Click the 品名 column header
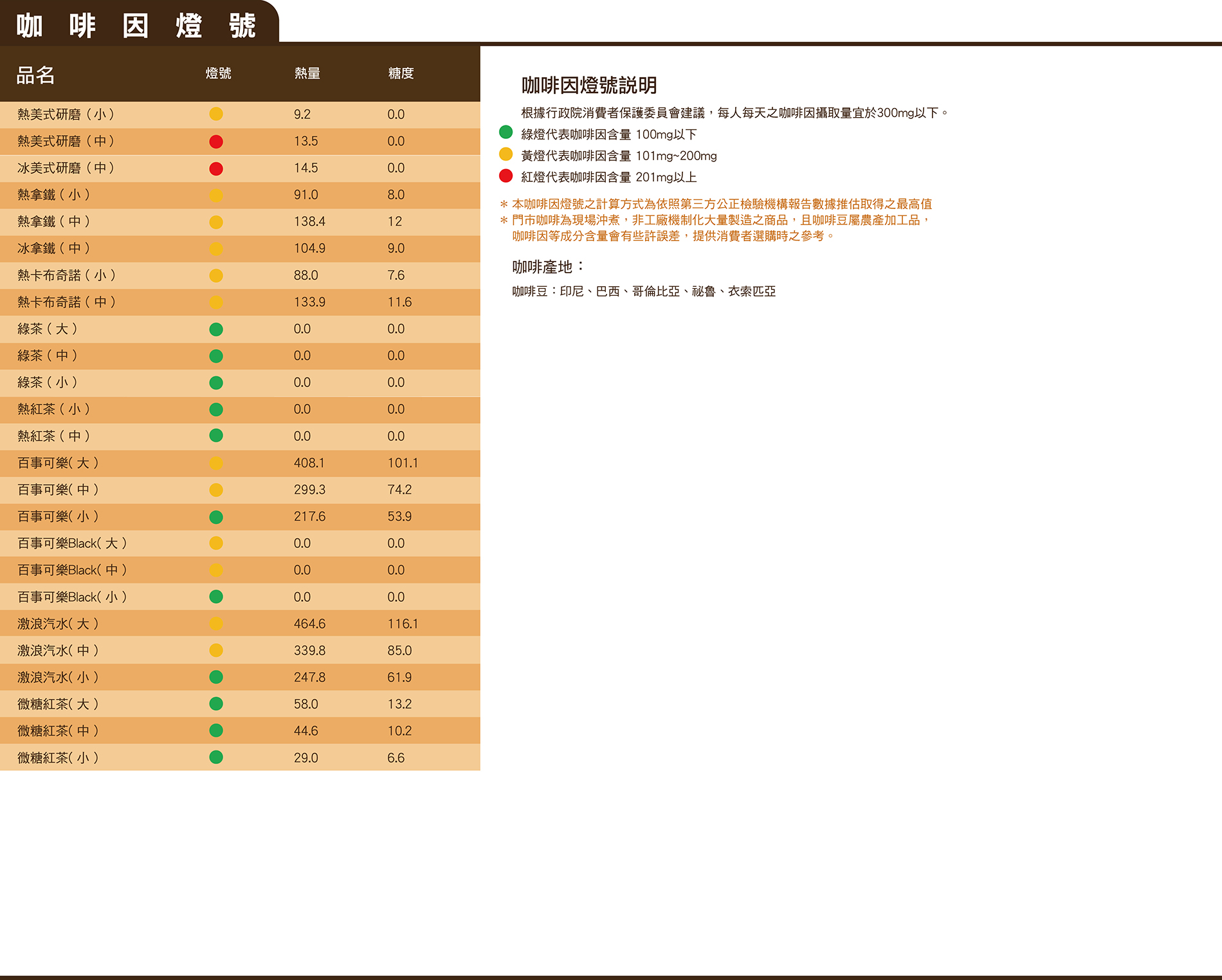This screenshot has width=1222, height=980. [36, 75]
